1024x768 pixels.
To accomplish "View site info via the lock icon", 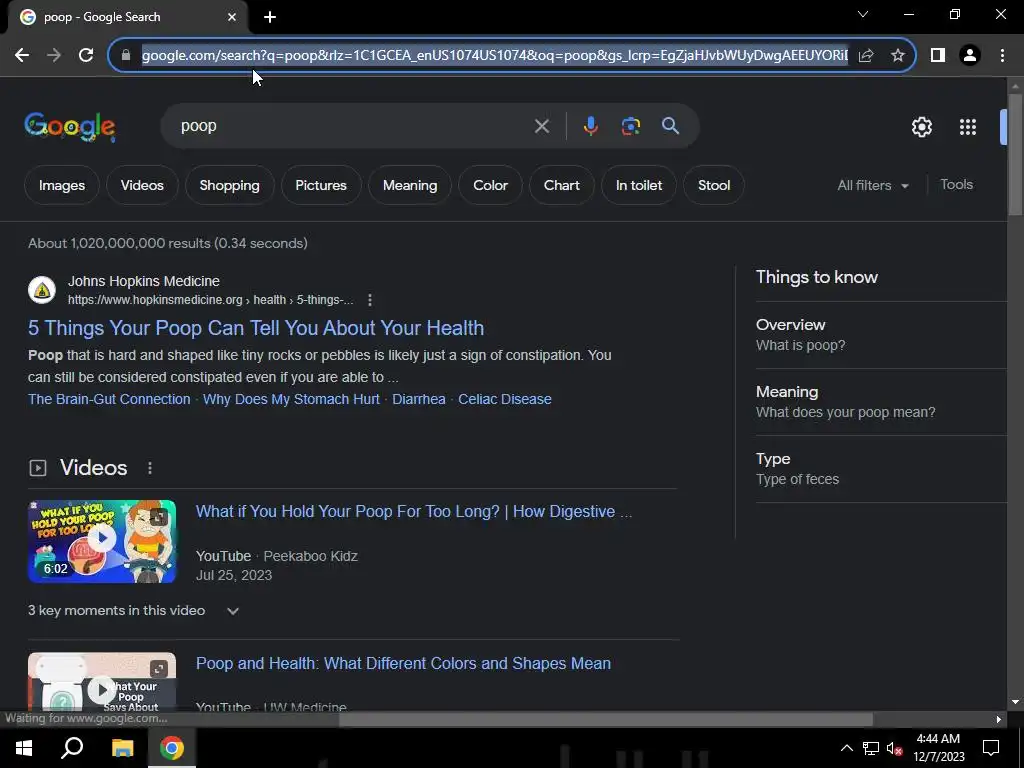I will 126,55.
